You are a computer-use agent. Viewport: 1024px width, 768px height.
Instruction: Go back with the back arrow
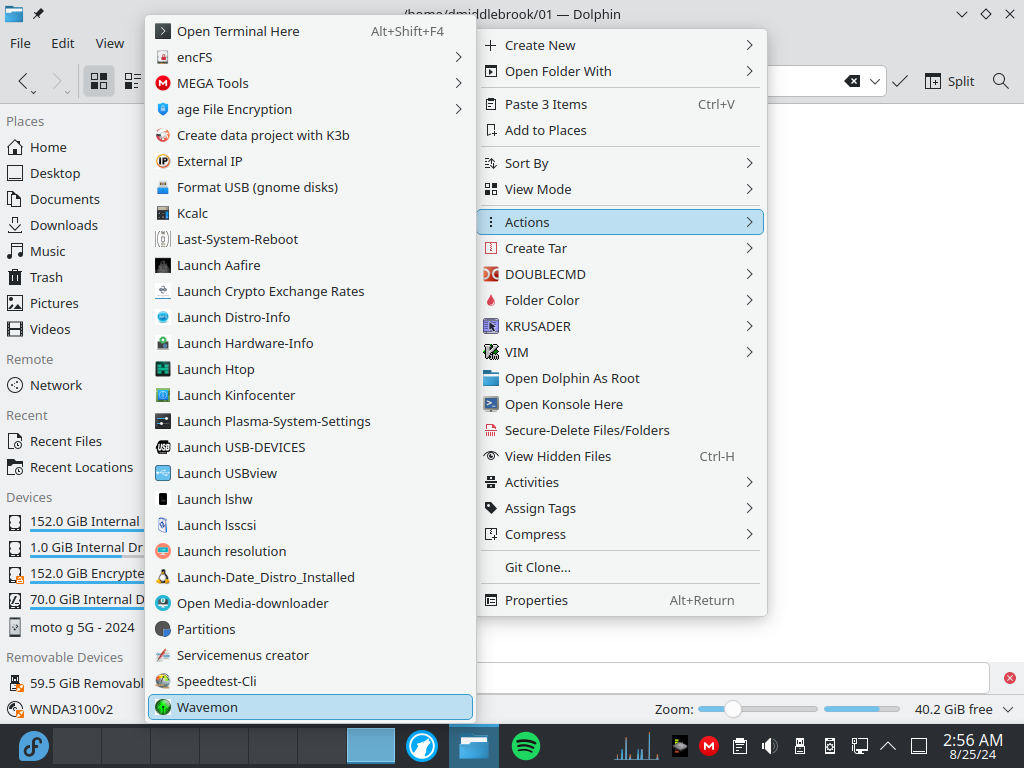pyautogui.click(x=24, y=81)
